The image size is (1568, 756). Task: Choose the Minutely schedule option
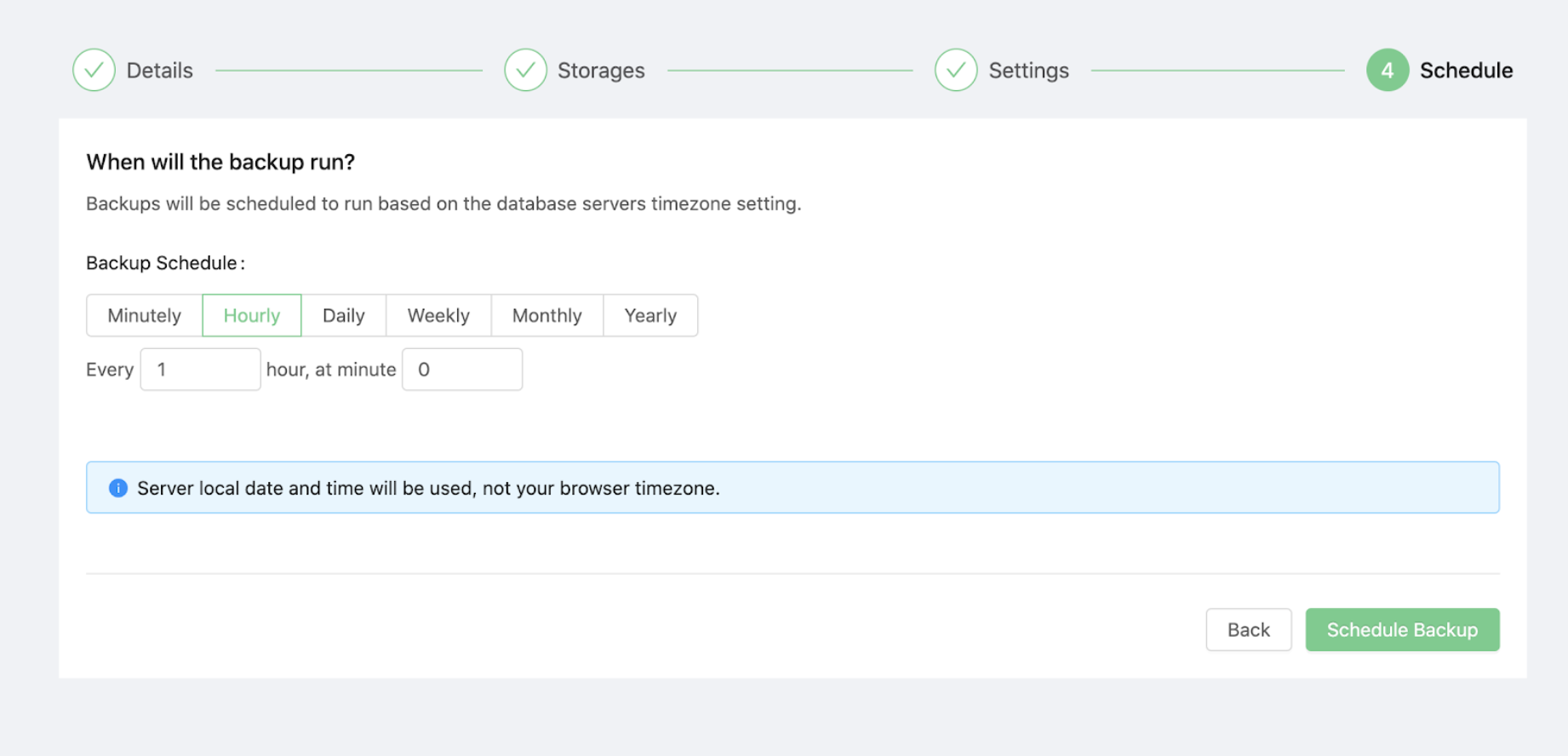click(144, 316)
